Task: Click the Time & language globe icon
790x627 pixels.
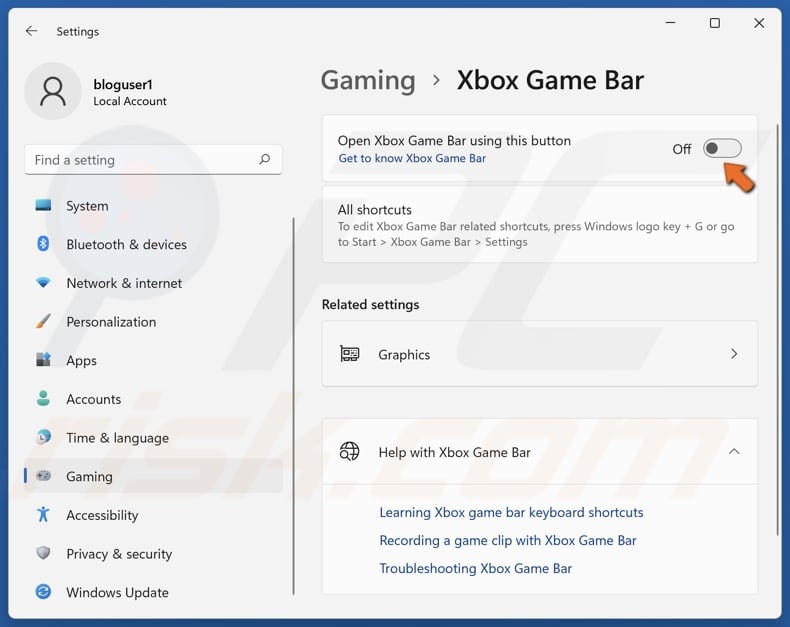Action: coord(43,436)
